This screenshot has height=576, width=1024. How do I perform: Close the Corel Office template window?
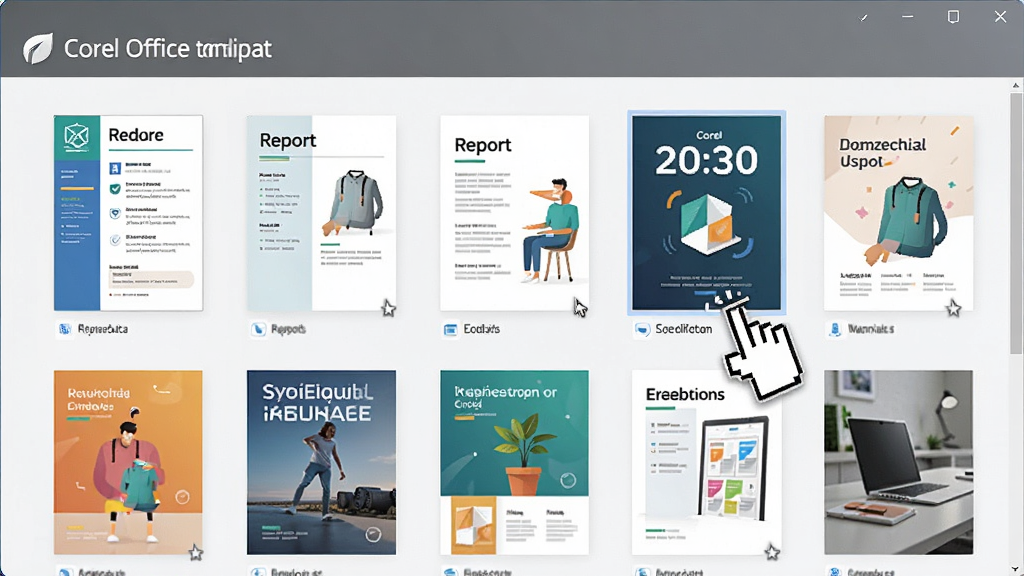pyautogui.click(x=1000, y=16)
